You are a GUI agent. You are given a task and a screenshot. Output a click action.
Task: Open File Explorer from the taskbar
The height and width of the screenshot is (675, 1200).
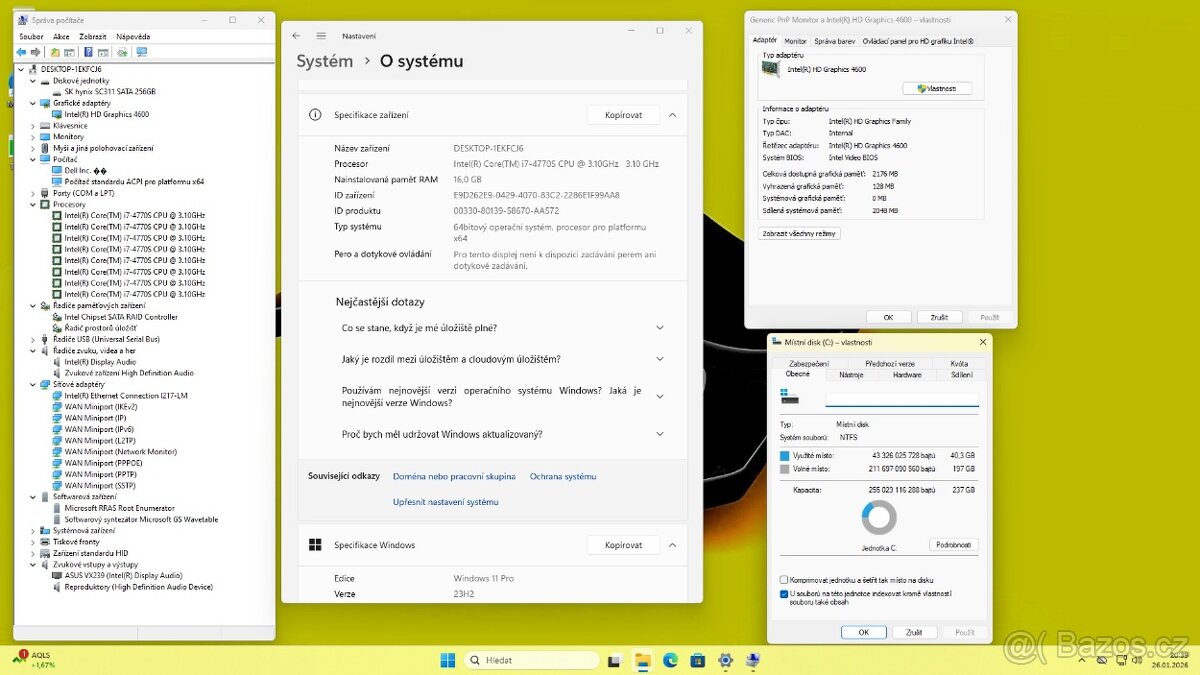[641, 660]
